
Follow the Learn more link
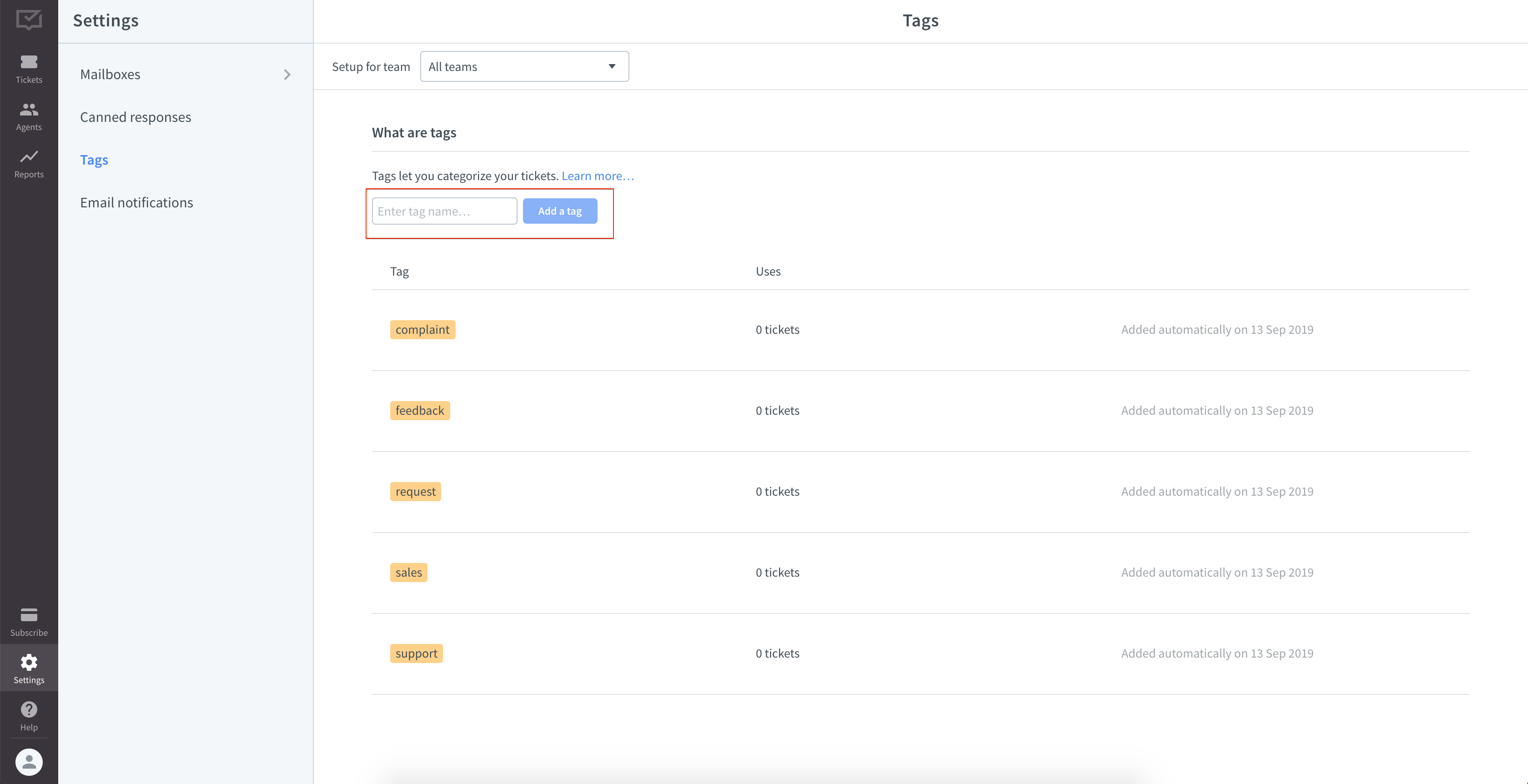point(597,176)
